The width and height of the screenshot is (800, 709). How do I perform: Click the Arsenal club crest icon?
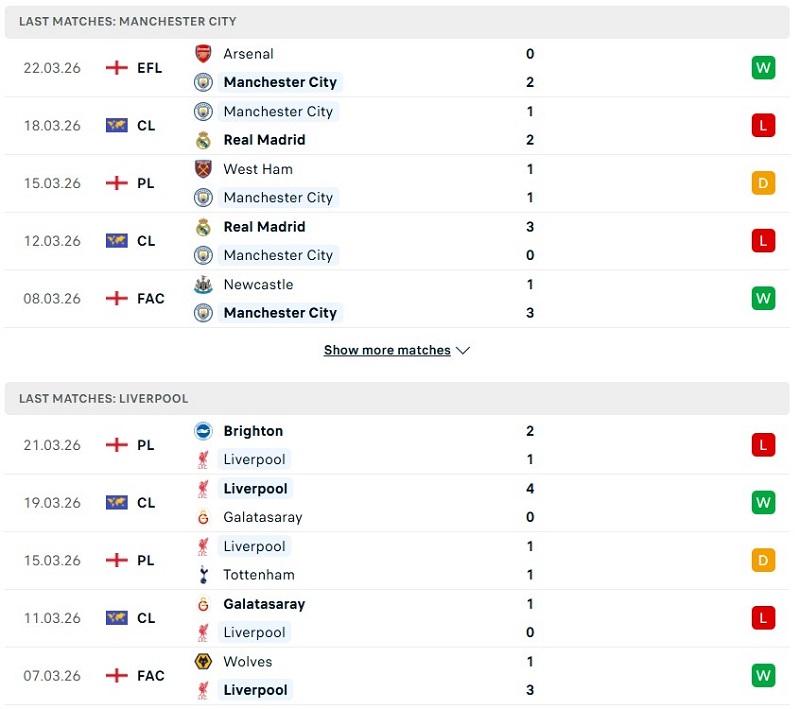click(203, 54)
